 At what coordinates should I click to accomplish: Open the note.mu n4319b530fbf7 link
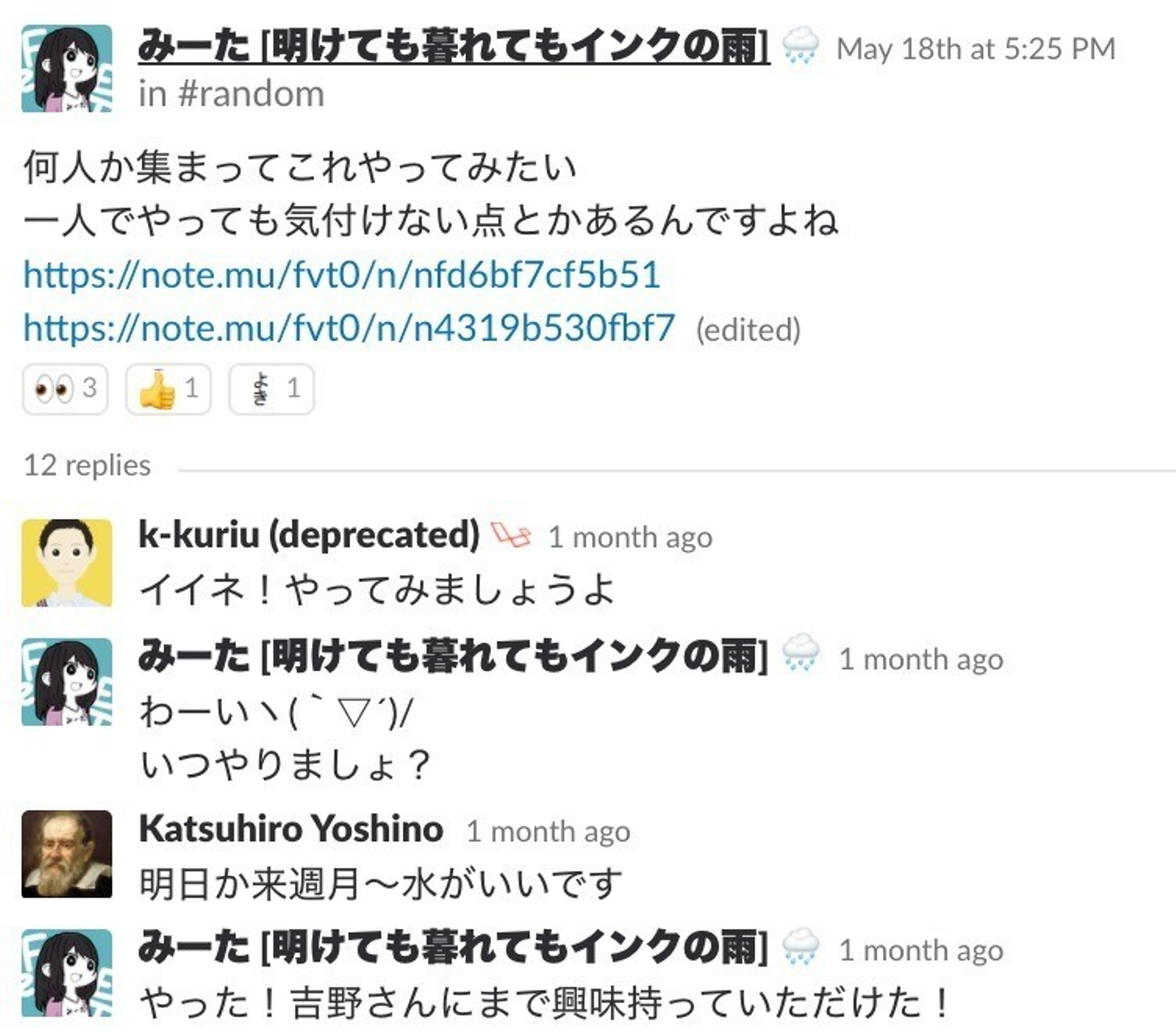[x=349, y=328]
